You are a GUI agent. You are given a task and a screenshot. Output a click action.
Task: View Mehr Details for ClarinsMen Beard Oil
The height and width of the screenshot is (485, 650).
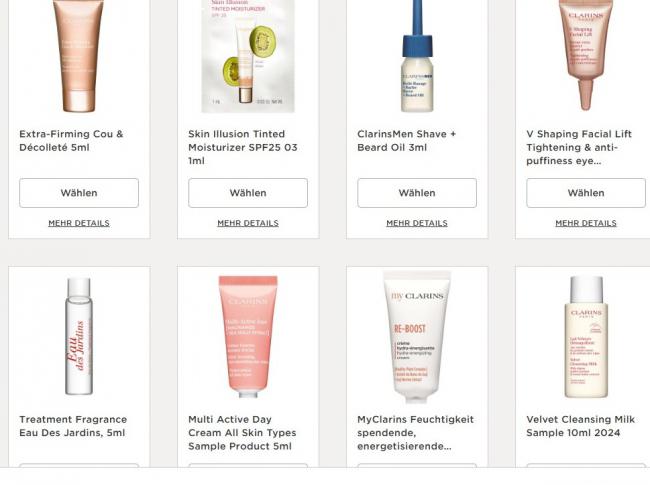coord(417,223)
